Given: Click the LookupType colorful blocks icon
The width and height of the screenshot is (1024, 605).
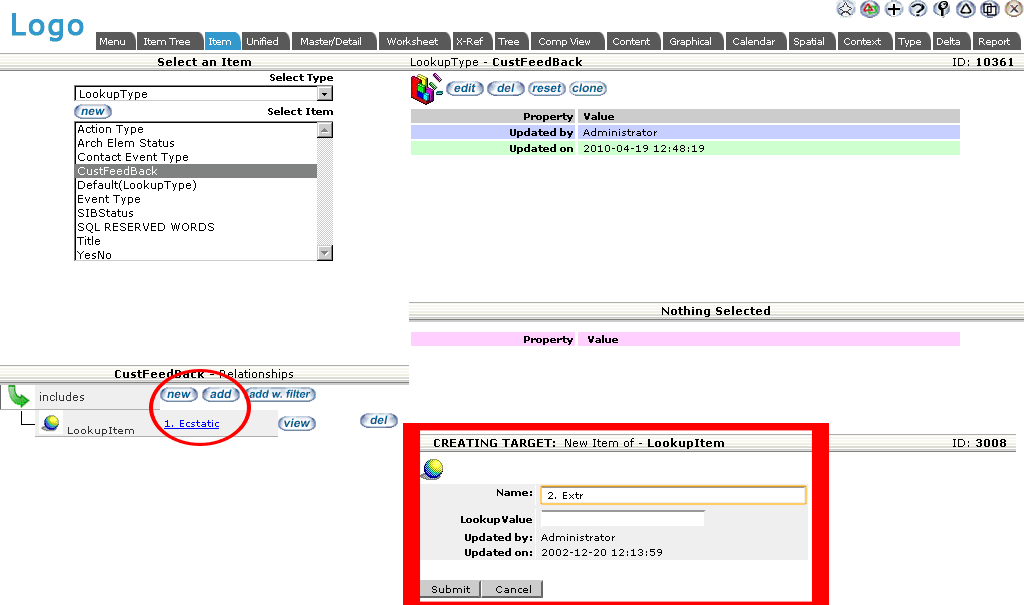Looking at the screenshot, I should click(x=425, y=89).
